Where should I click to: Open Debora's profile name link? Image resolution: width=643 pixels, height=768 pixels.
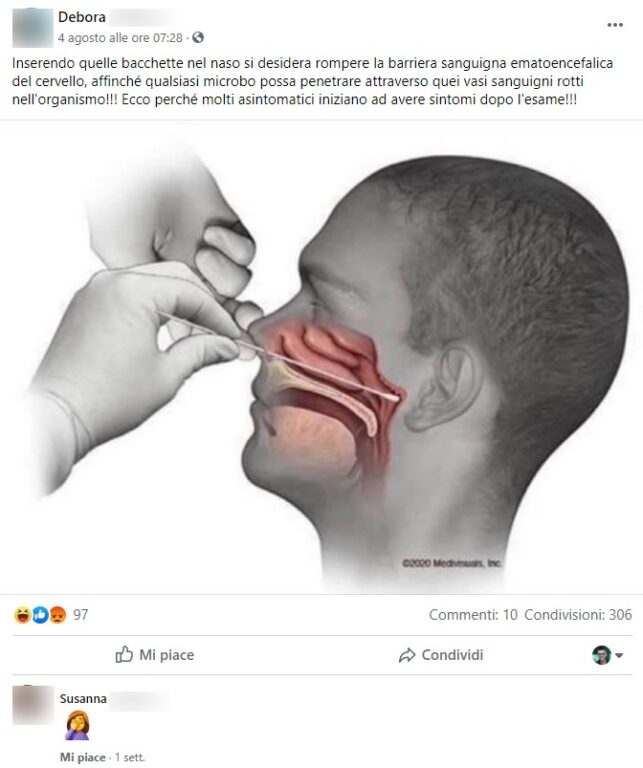[x=81, y=17]
